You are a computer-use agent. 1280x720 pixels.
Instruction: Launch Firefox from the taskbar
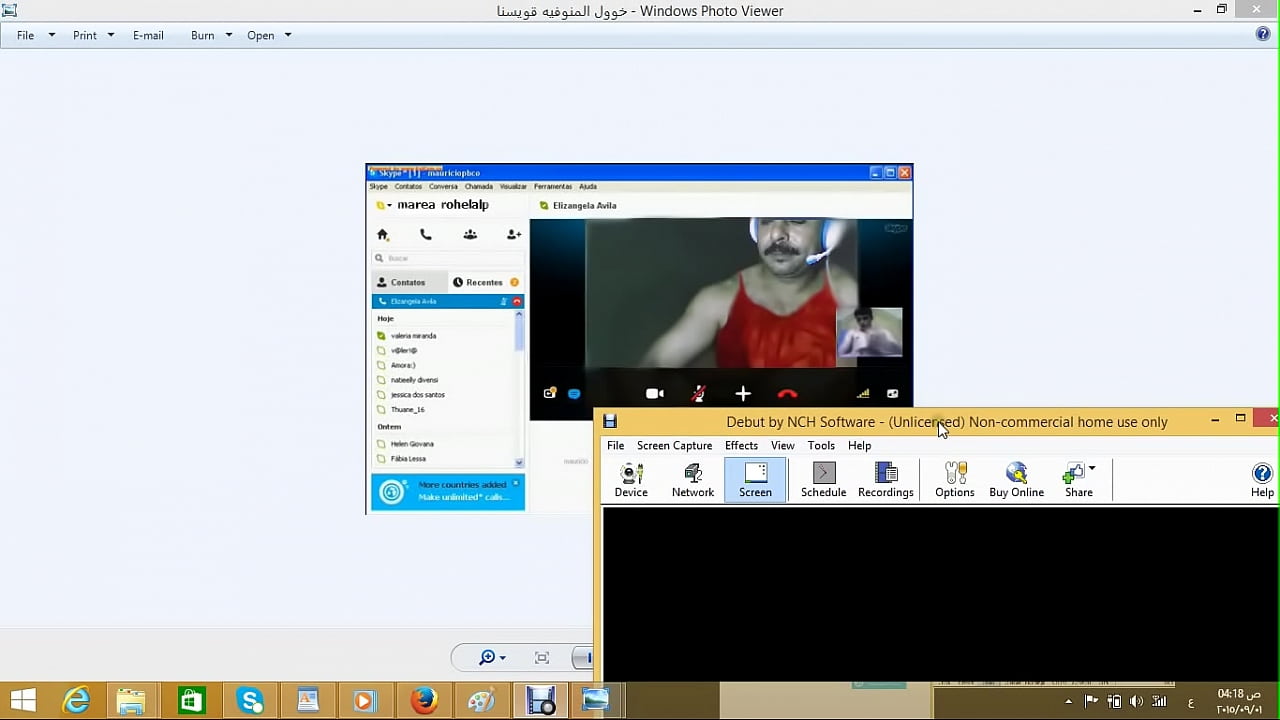[x=424, y=700]
